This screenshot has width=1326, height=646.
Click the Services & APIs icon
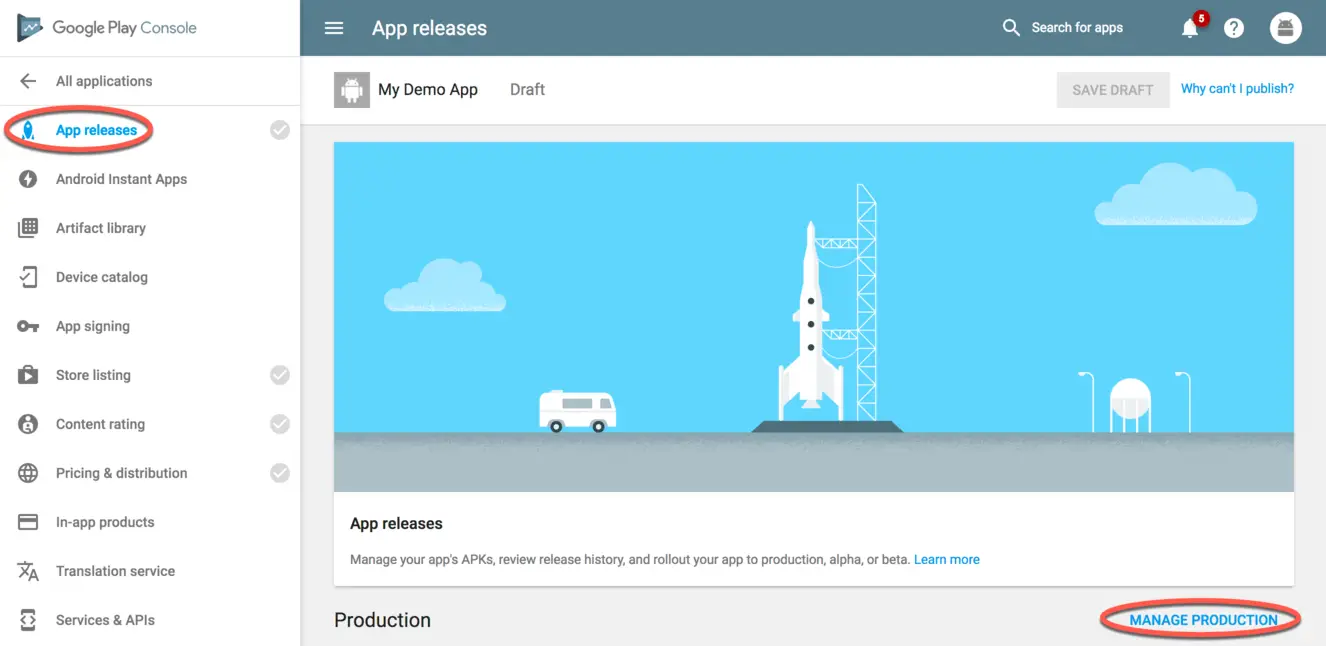point(28,620)
